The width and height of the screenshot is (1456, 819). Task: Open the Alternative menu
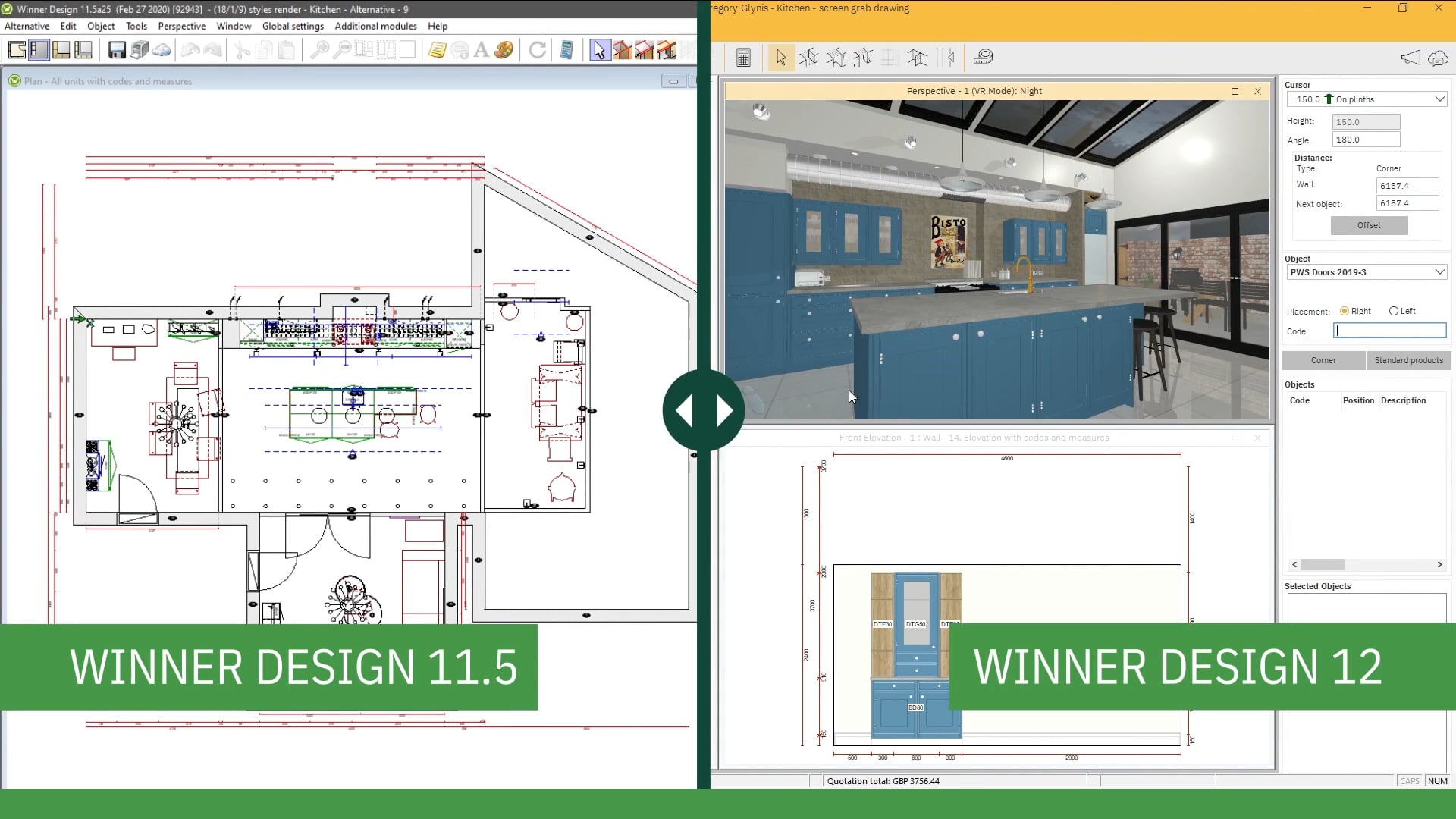pyautogui.click(x=27, y=26)
